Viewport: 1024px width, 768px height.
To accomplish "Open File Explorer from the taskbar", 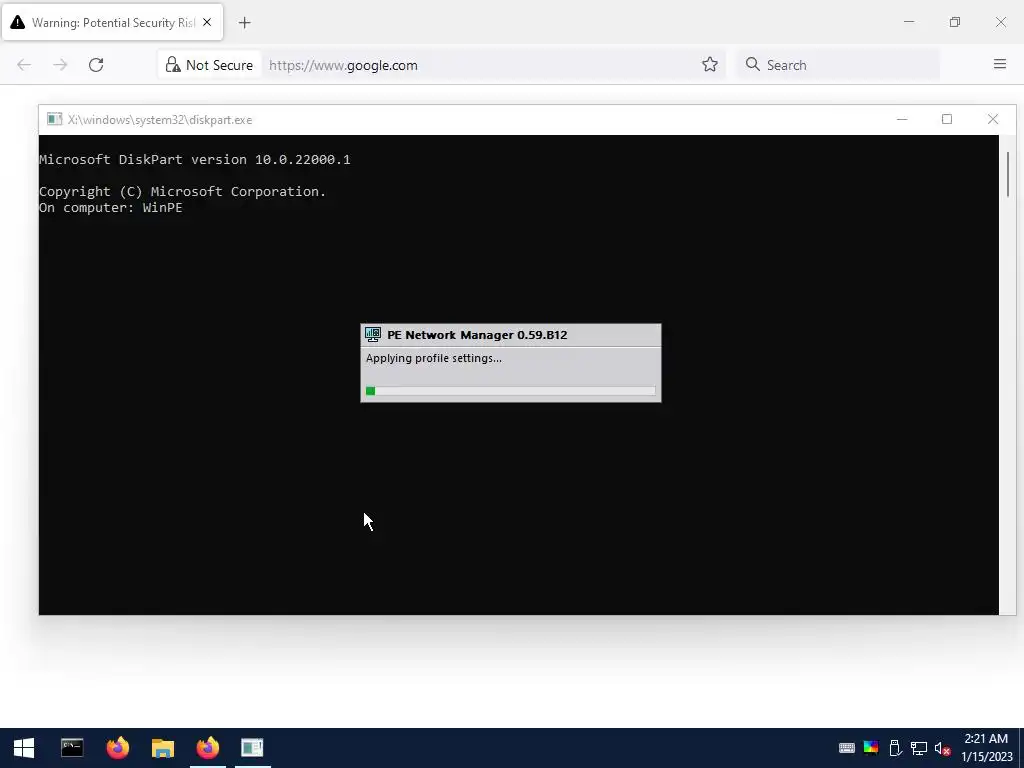I will (163, 748).
